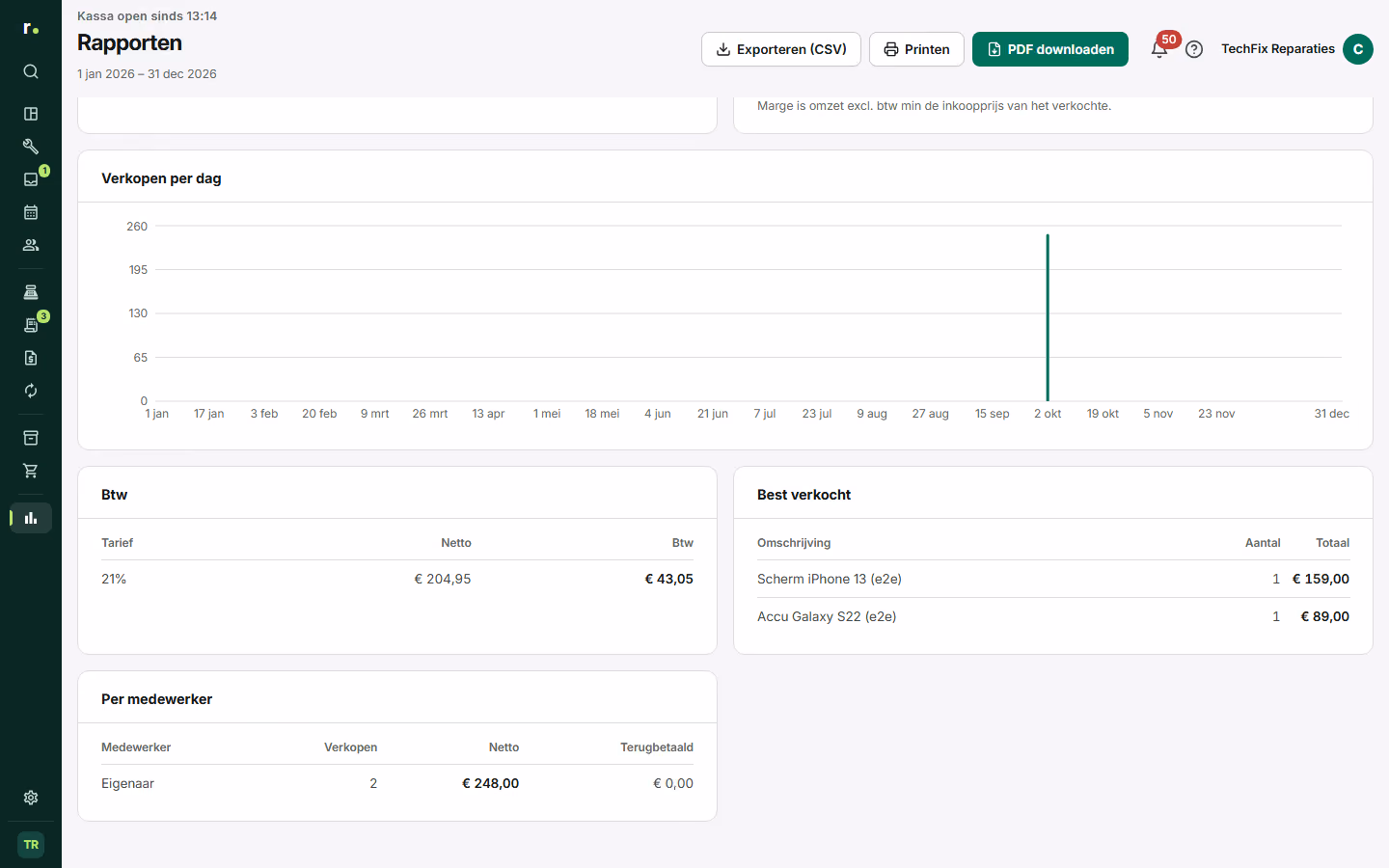Click the Verkopen per dag heading
Viewport: 1389px width, 868px height.
[161, 178]
